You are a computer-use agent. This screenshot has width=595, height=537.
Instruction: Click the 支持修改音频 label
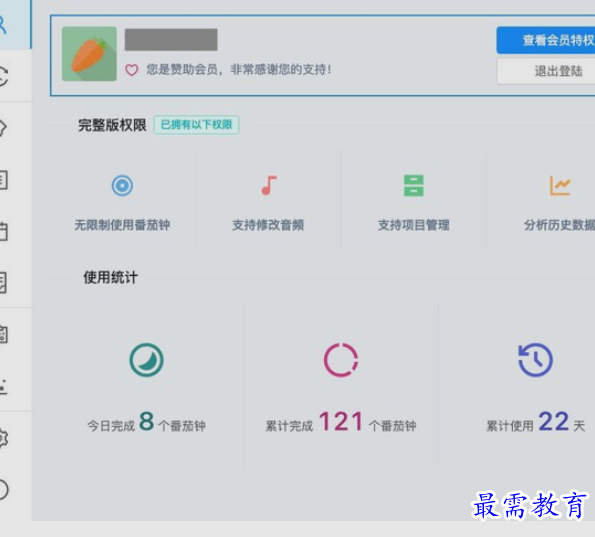pyautogui.click(x=268, y=225)
